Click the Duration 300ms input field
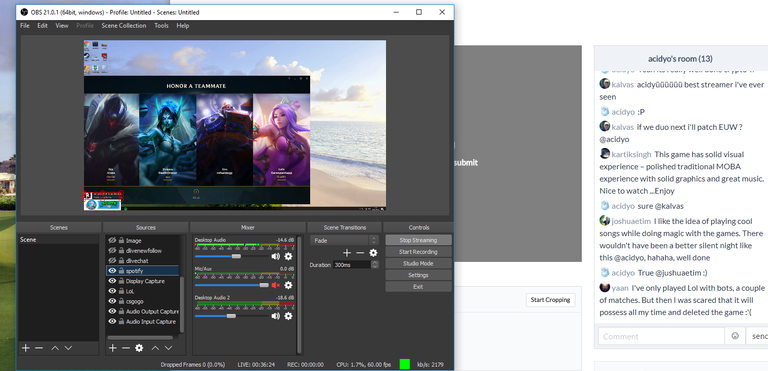The image size is (768, 371). click(x=352, y=265)
